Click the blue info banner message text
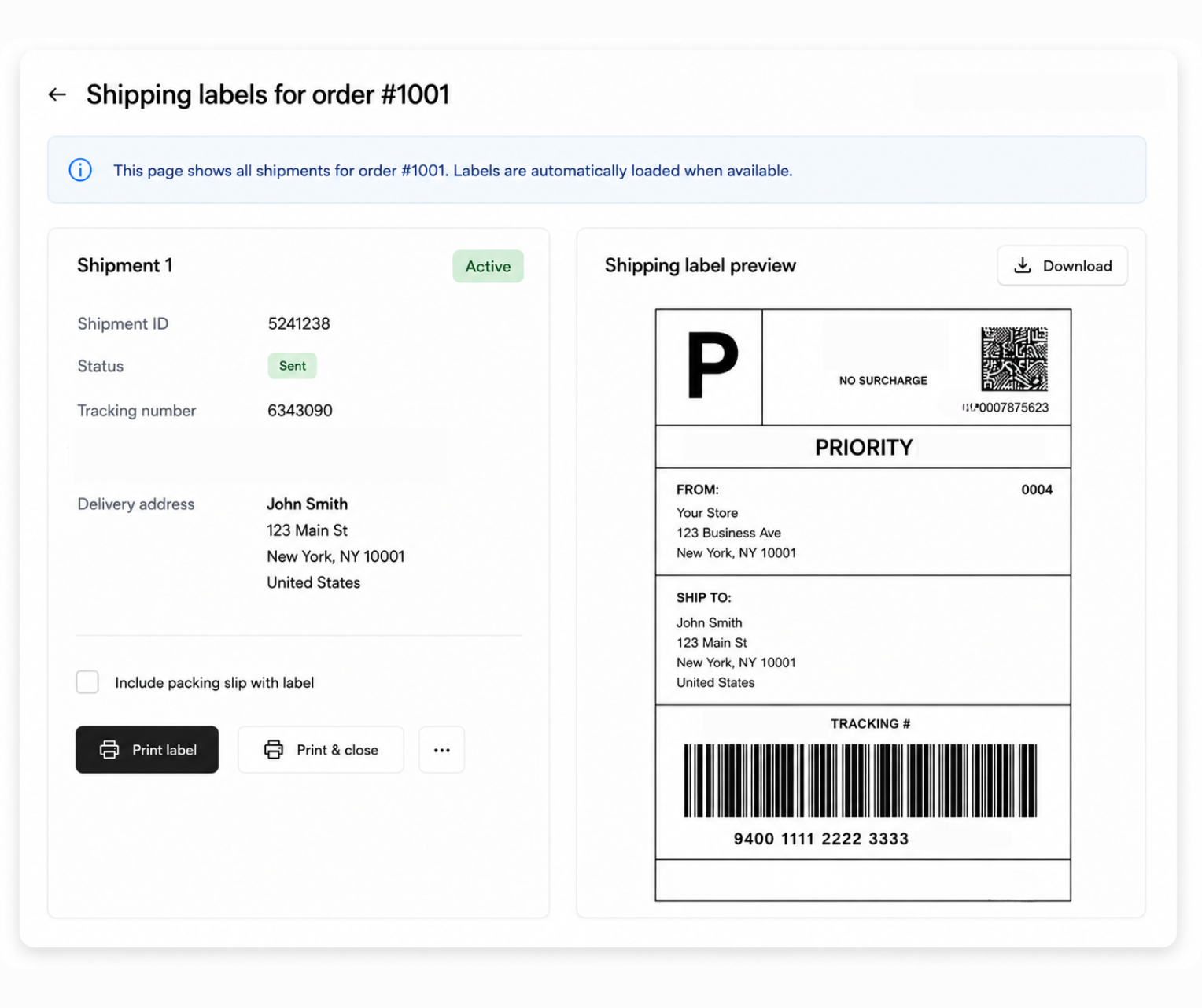 (453, 171)
